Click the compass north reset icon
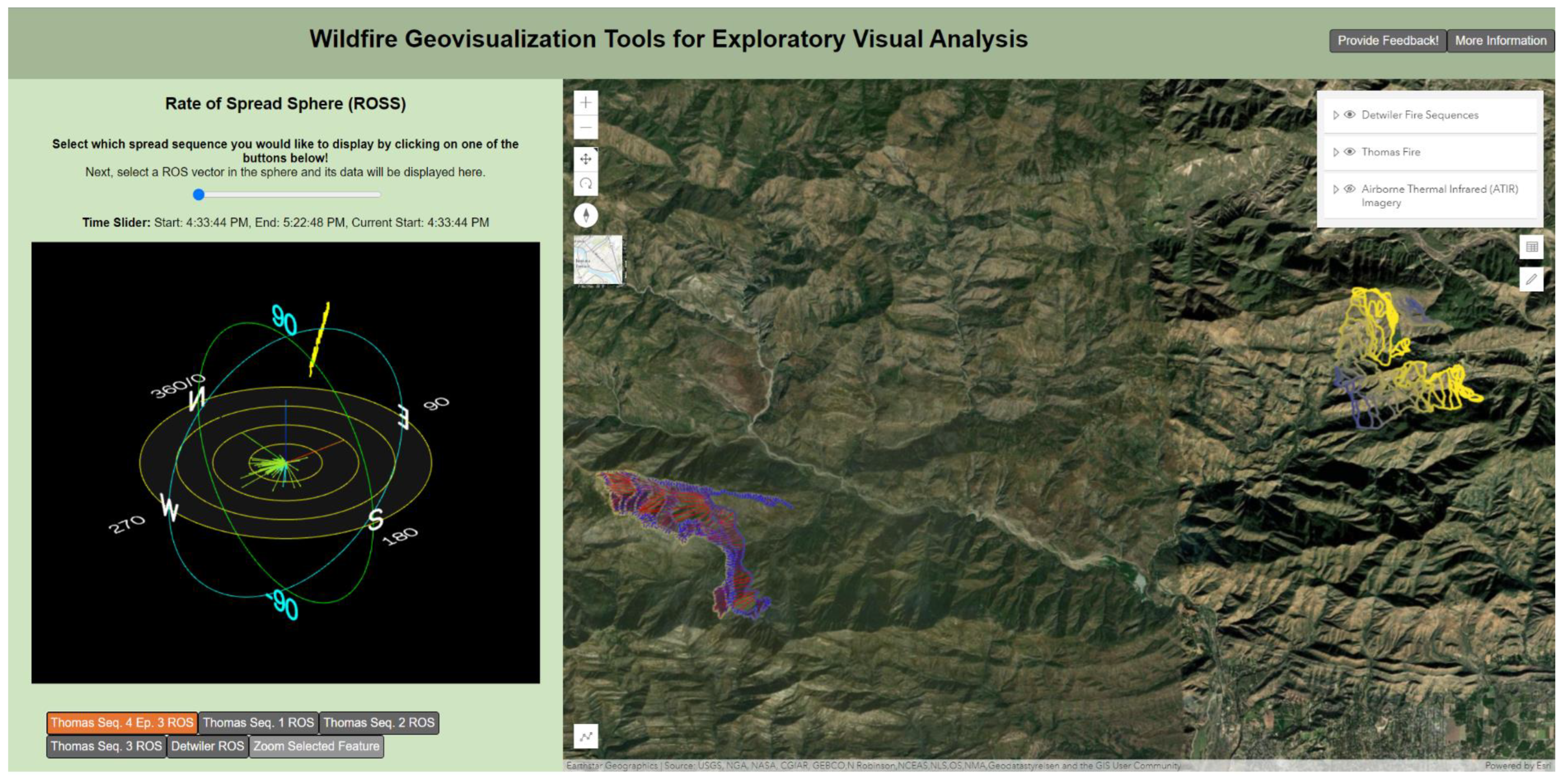This screenshot has height=783, width=1568. tap(586, 215)
